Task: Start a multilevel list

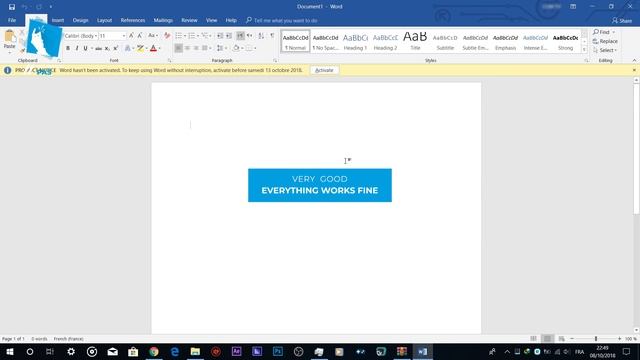Action: point(204,36)
